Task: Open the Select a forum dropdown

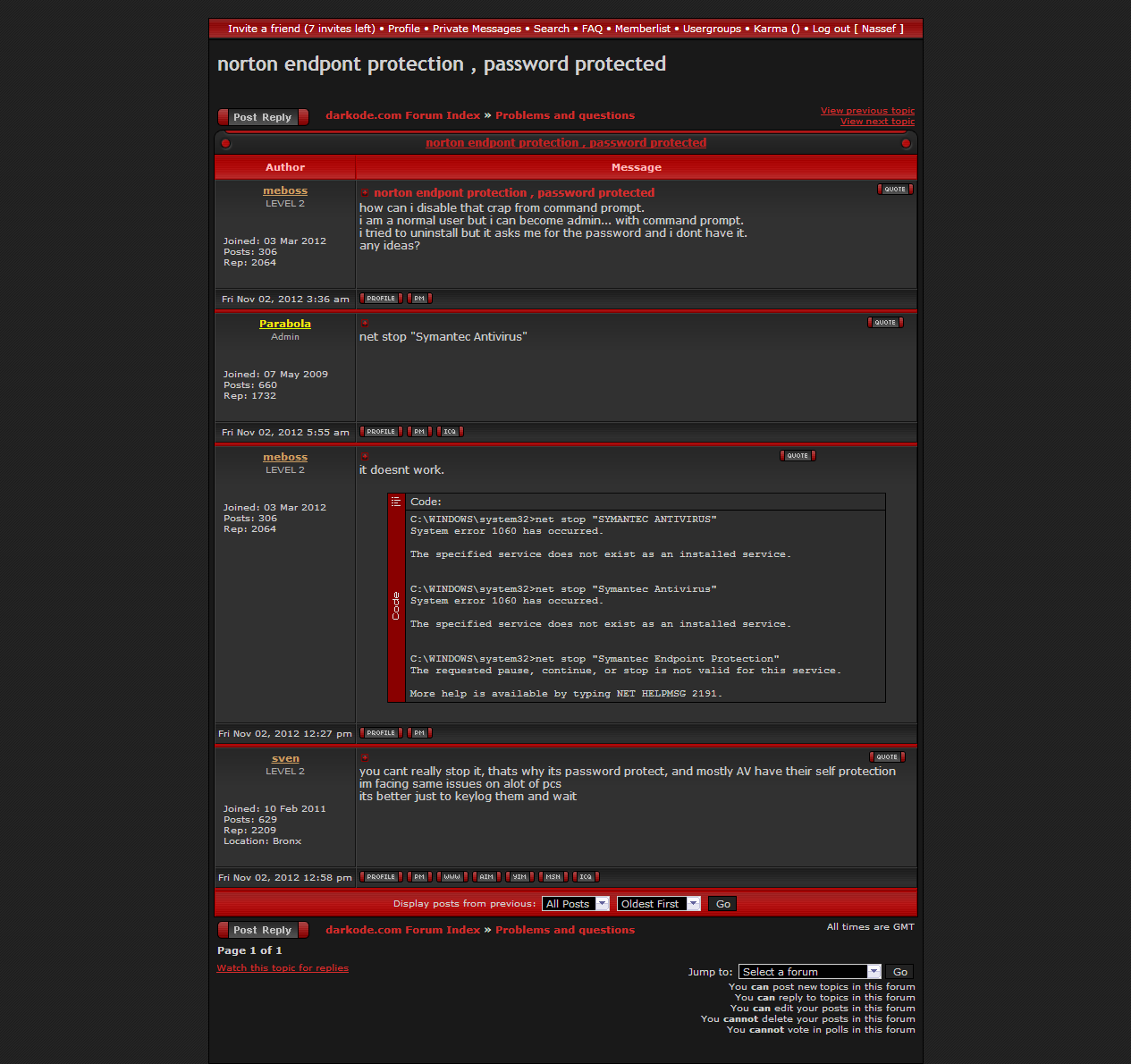Action: 809,972
